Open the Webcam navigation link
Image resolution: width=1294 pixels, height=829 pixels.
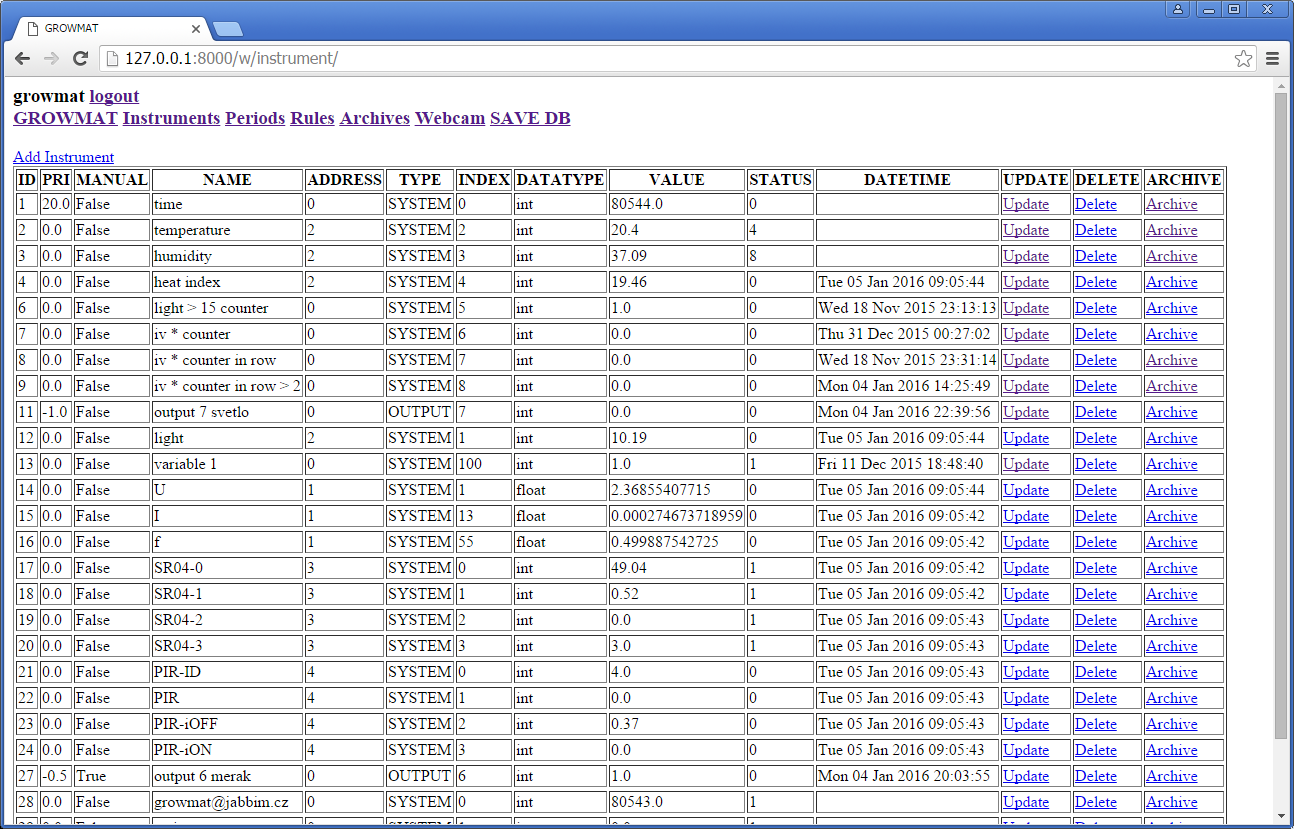point(450,118)
